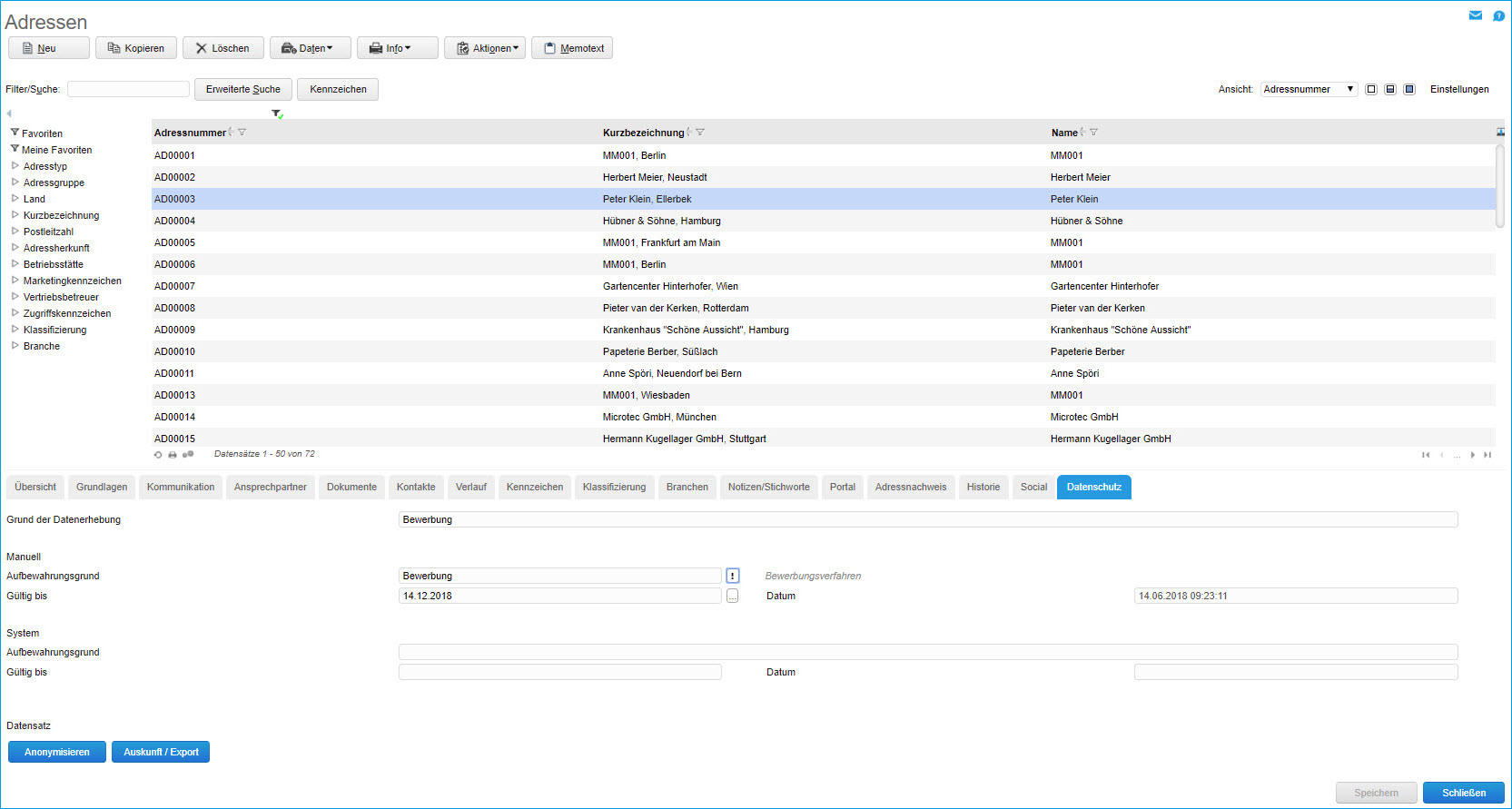Open the help question mark icon
The height and width of the screenshot is (809, 1512).
coord(1498,15)
